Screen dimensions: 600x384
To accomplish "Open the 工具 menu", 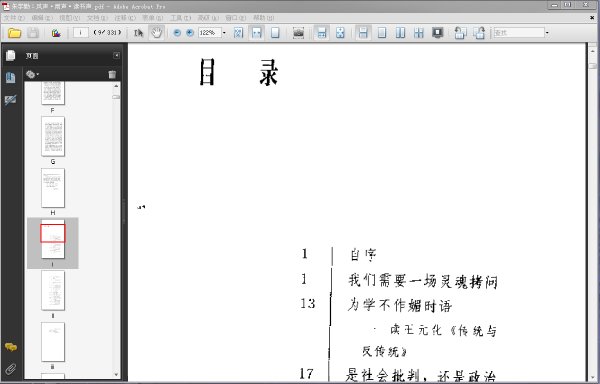I will point(180,18).
